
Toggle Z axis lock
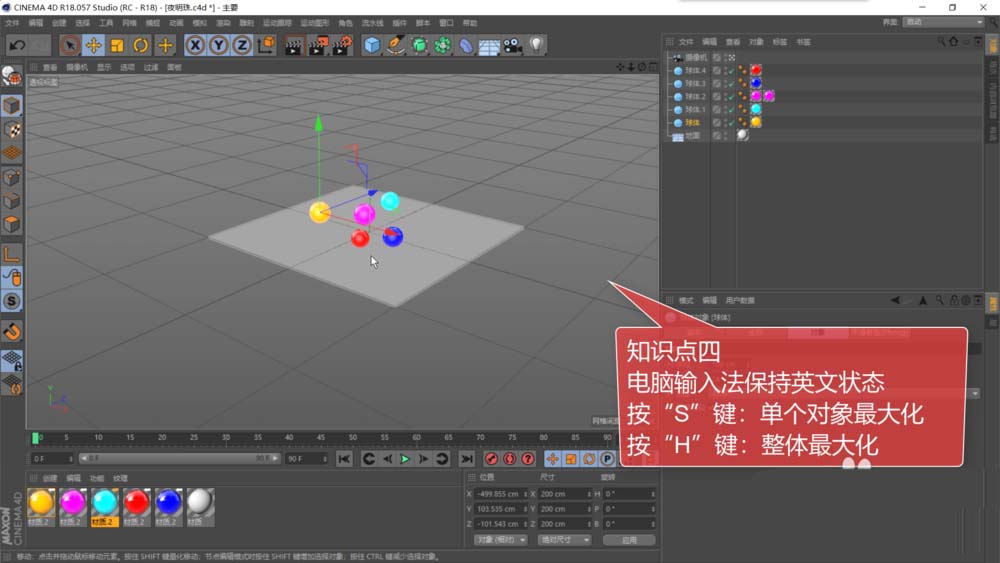click(x=242, y=45)
